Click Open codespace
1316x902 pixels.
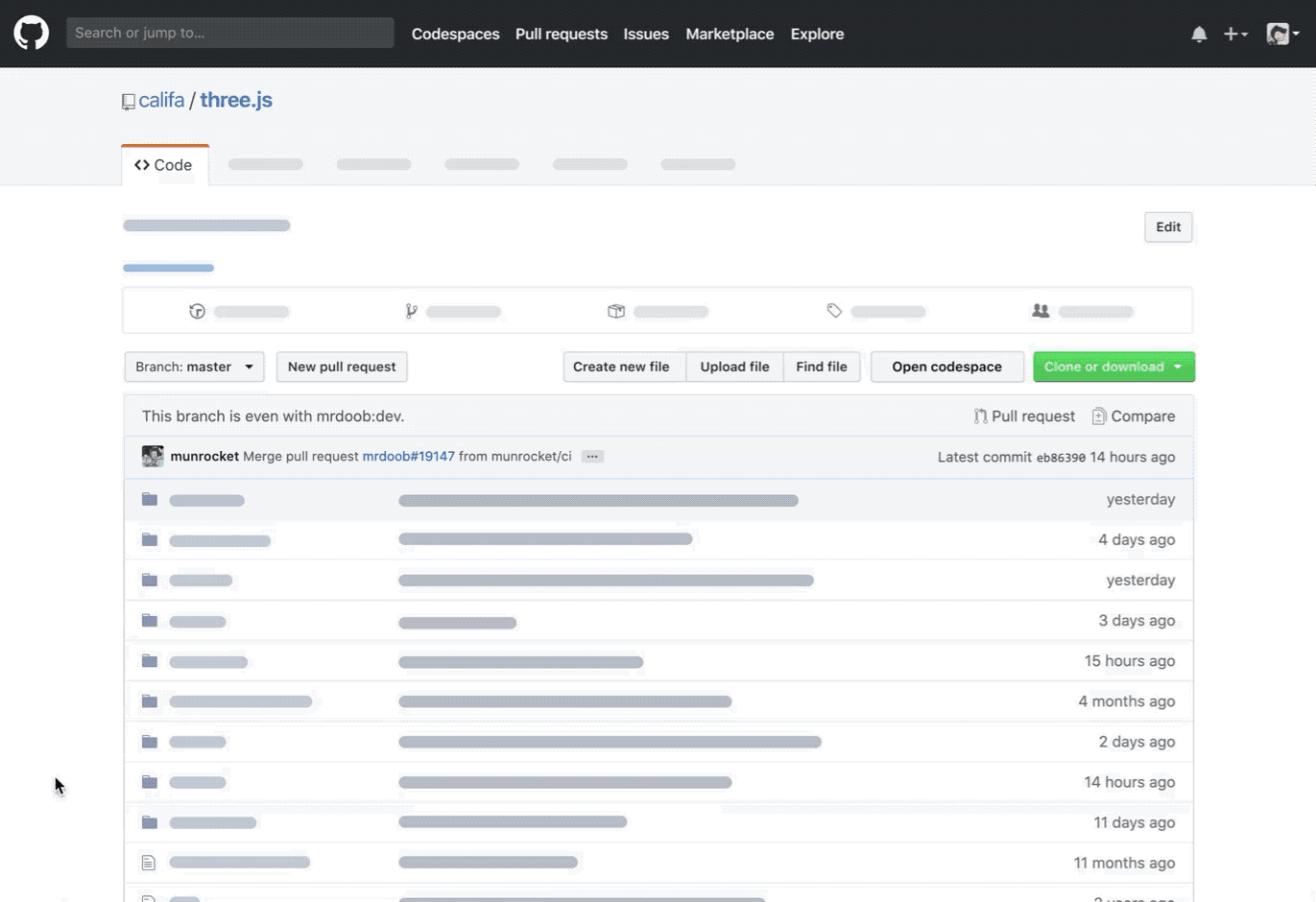(947, 367)
